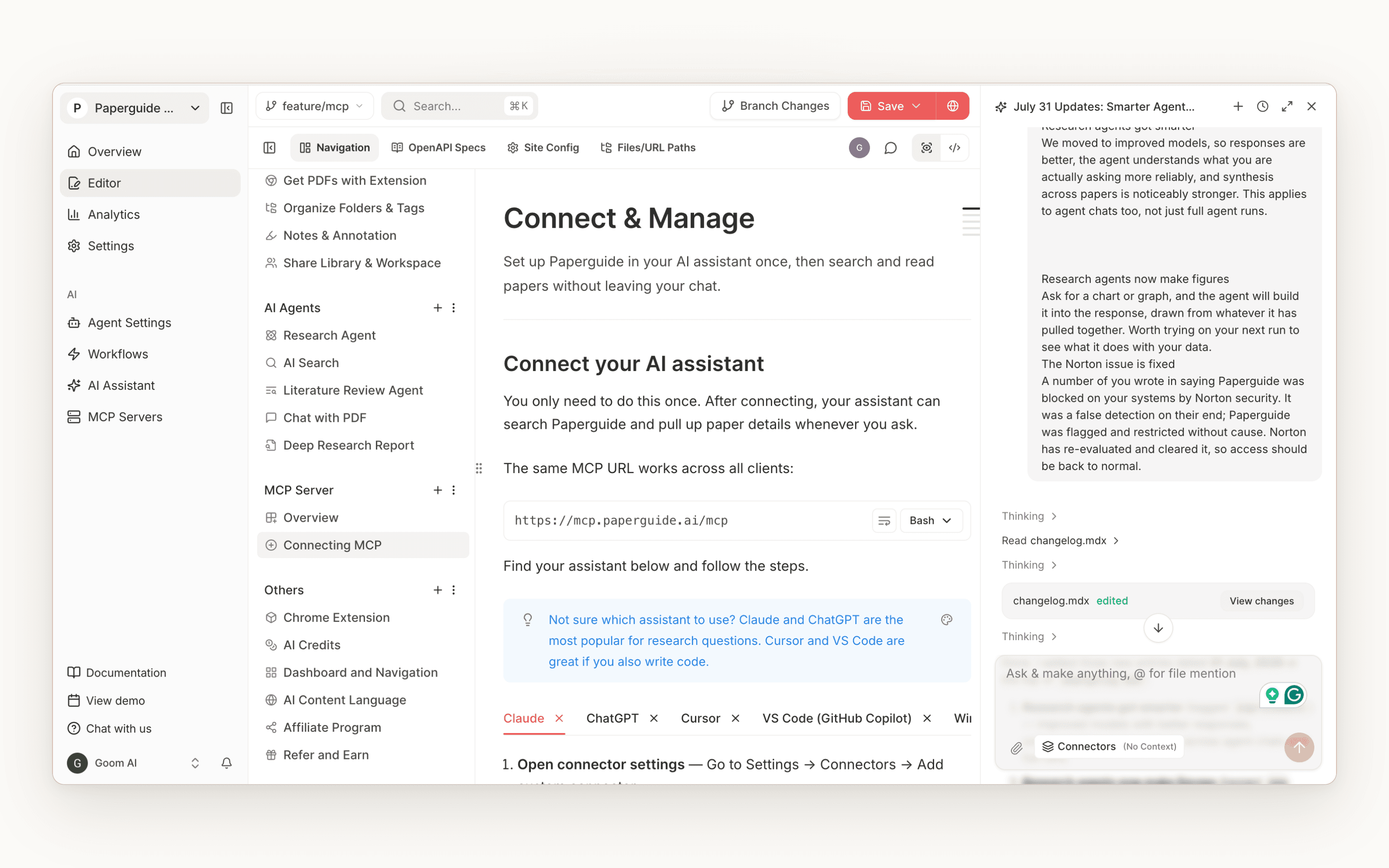Open AI Agents group options menu
The height and width of the screenshot is (868, 1389).
click(454, 308)
